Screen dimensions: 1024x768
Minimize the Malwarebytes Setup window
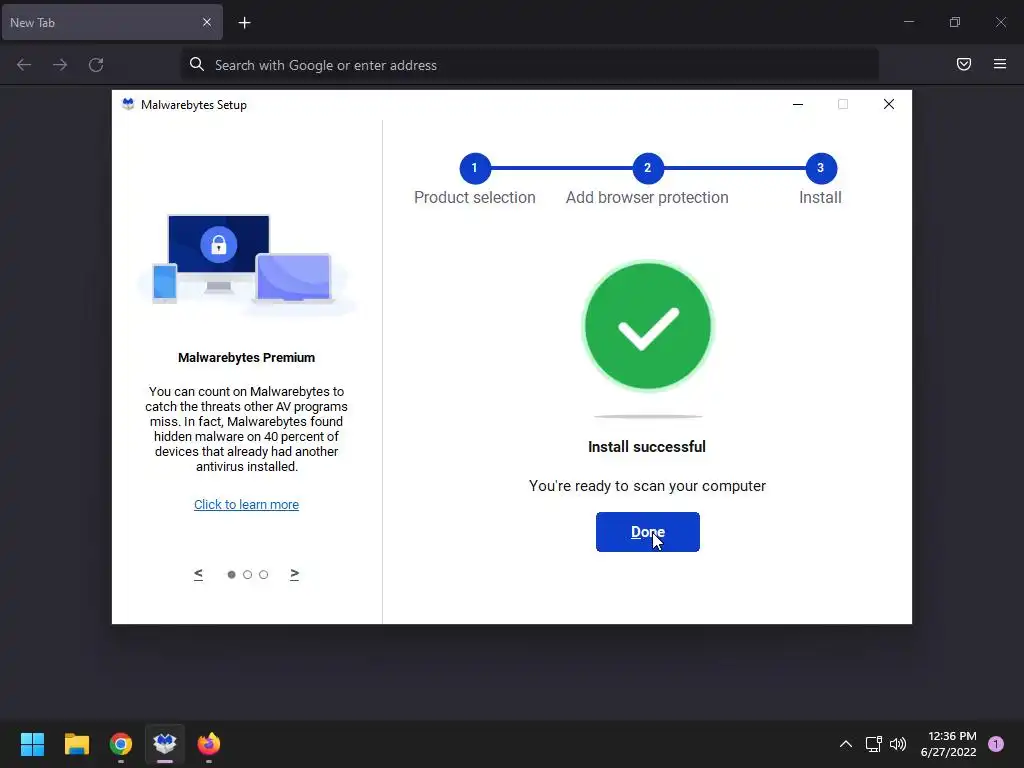point(797,104)
